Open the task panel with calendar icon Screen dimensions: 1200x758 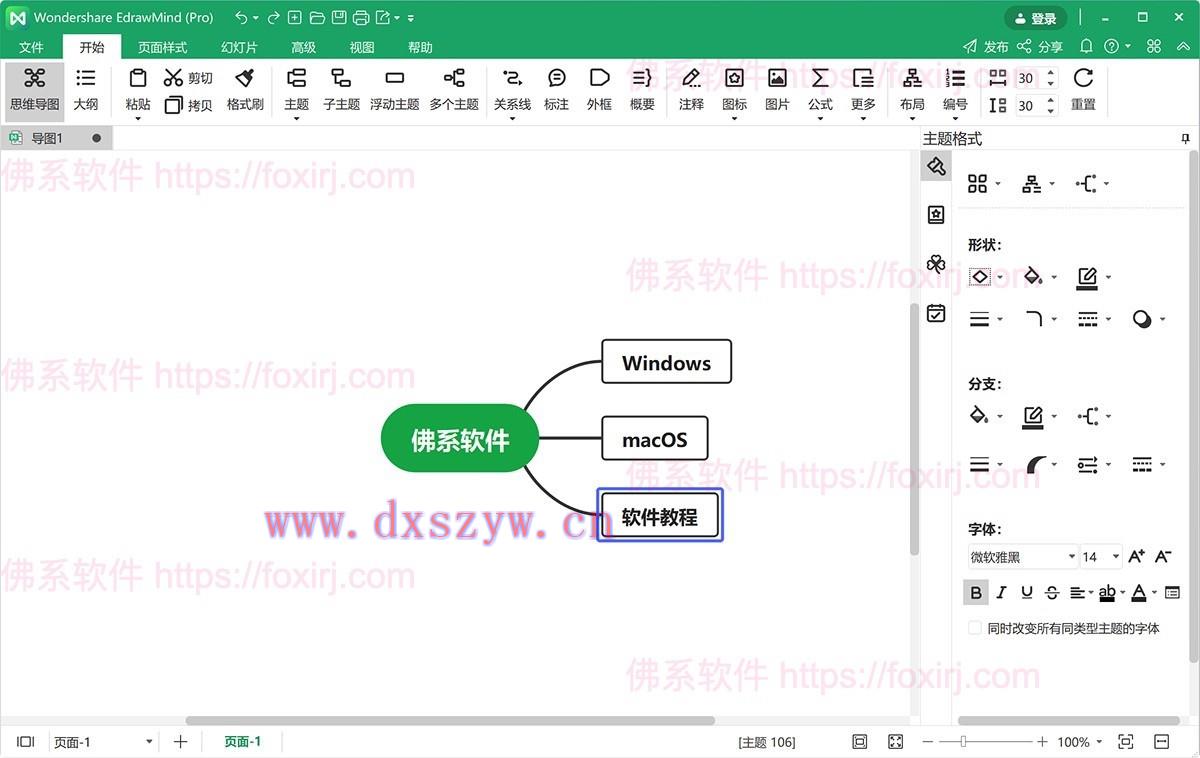[x=936, y=313]
